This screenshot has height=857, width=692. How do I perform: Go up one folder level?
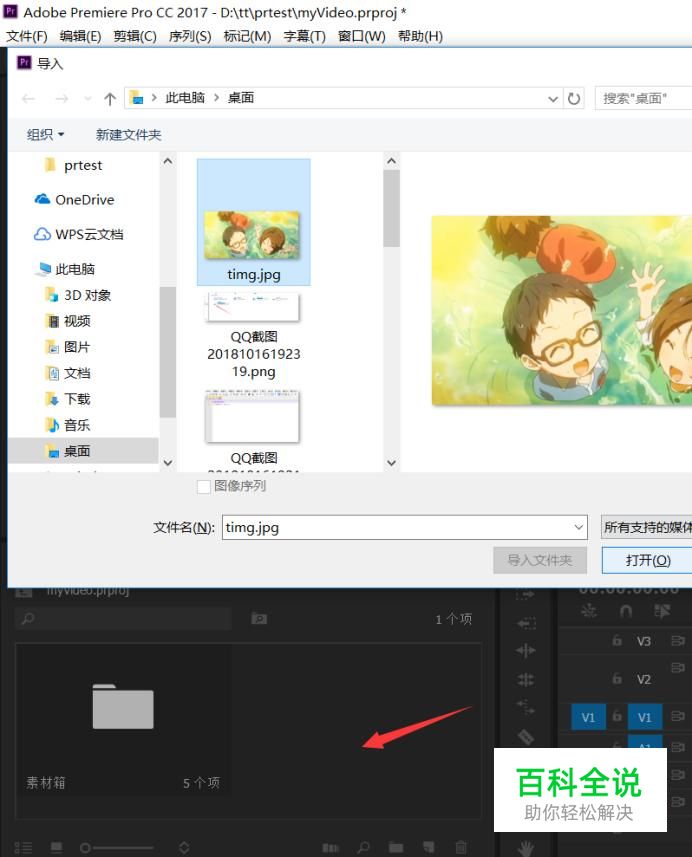(x=110, y=98)
